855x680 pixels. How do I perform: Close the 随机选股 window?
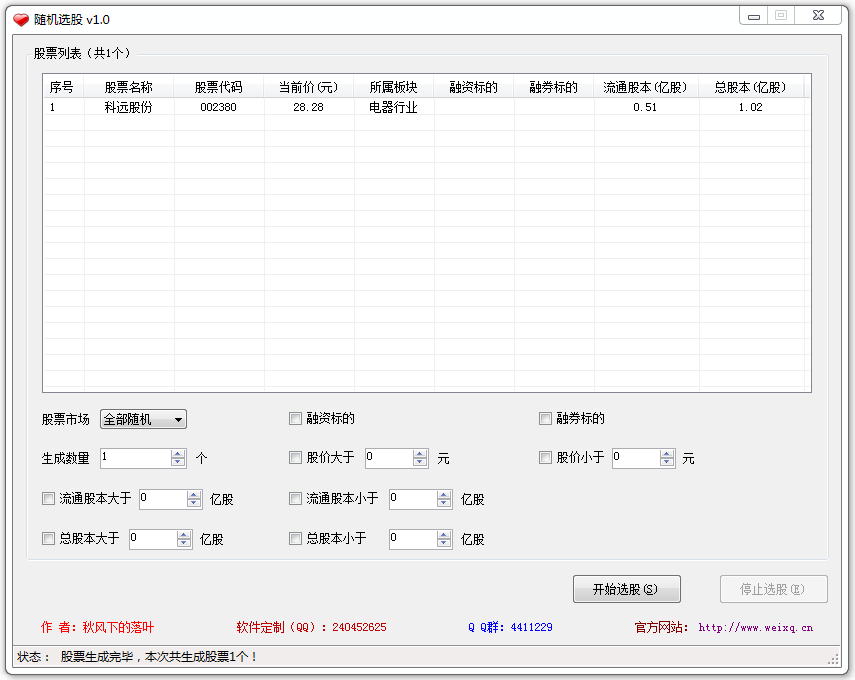(x=819, y=16)
